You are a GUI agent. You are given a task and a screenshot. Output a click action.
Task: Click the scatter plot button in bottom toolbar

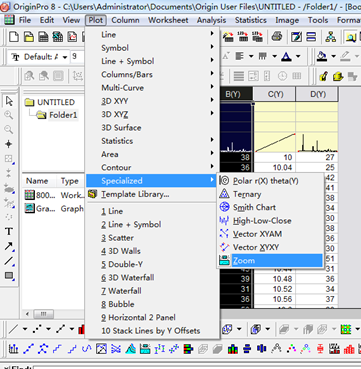[x=37, y=329]
